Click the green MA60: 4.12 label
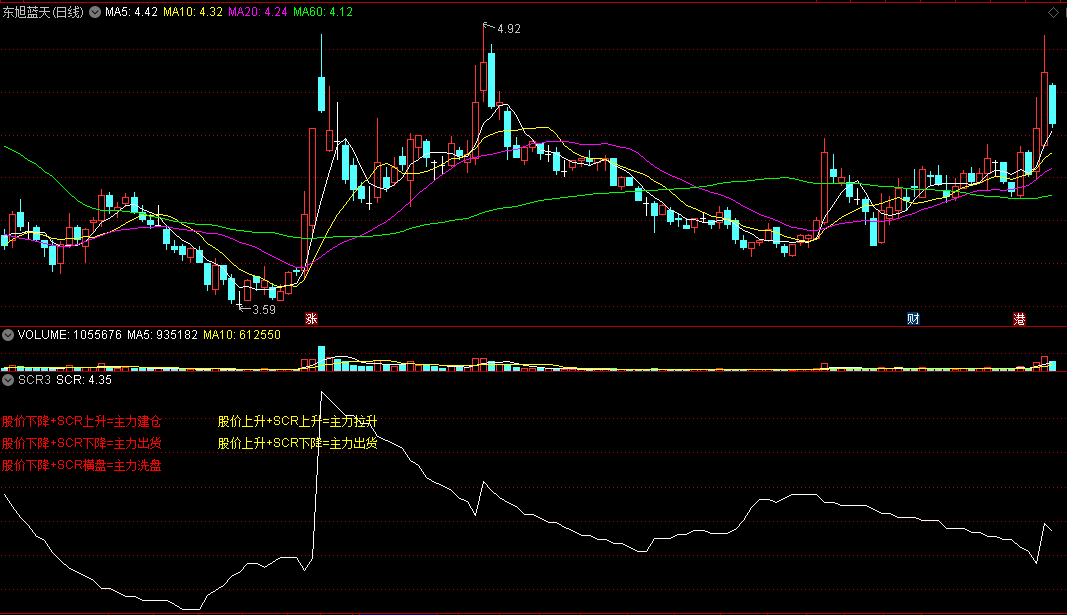 [323, 12]
